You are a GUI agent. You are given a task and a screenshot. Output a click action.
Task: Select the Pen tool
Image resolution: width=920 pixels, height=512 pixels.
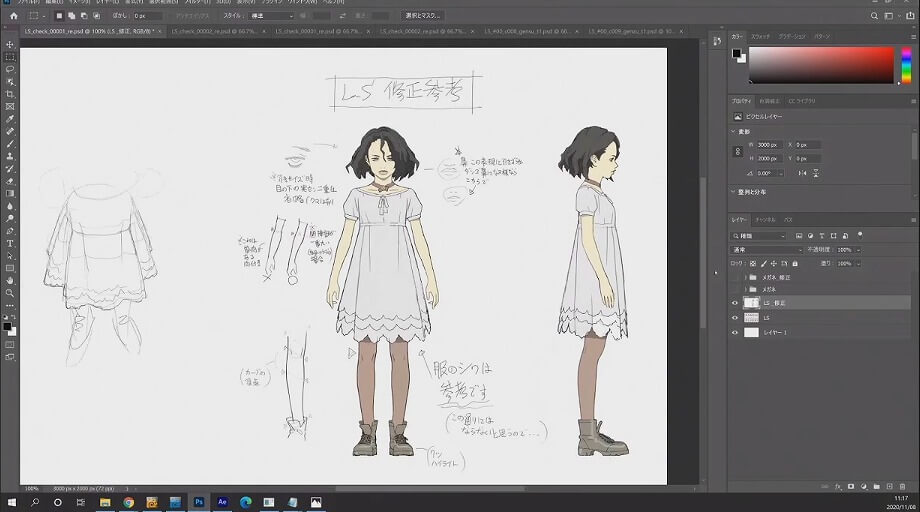pyautogui.click(x=10, y=231)
